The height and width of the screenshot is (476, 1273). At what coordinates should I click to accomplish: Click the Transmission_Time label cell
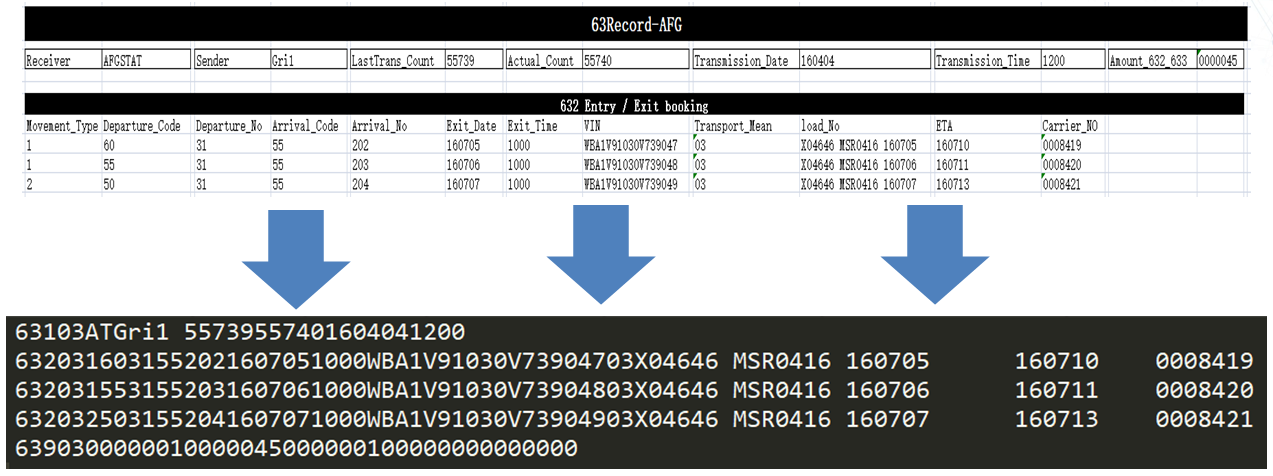click(x=987, y=60)
